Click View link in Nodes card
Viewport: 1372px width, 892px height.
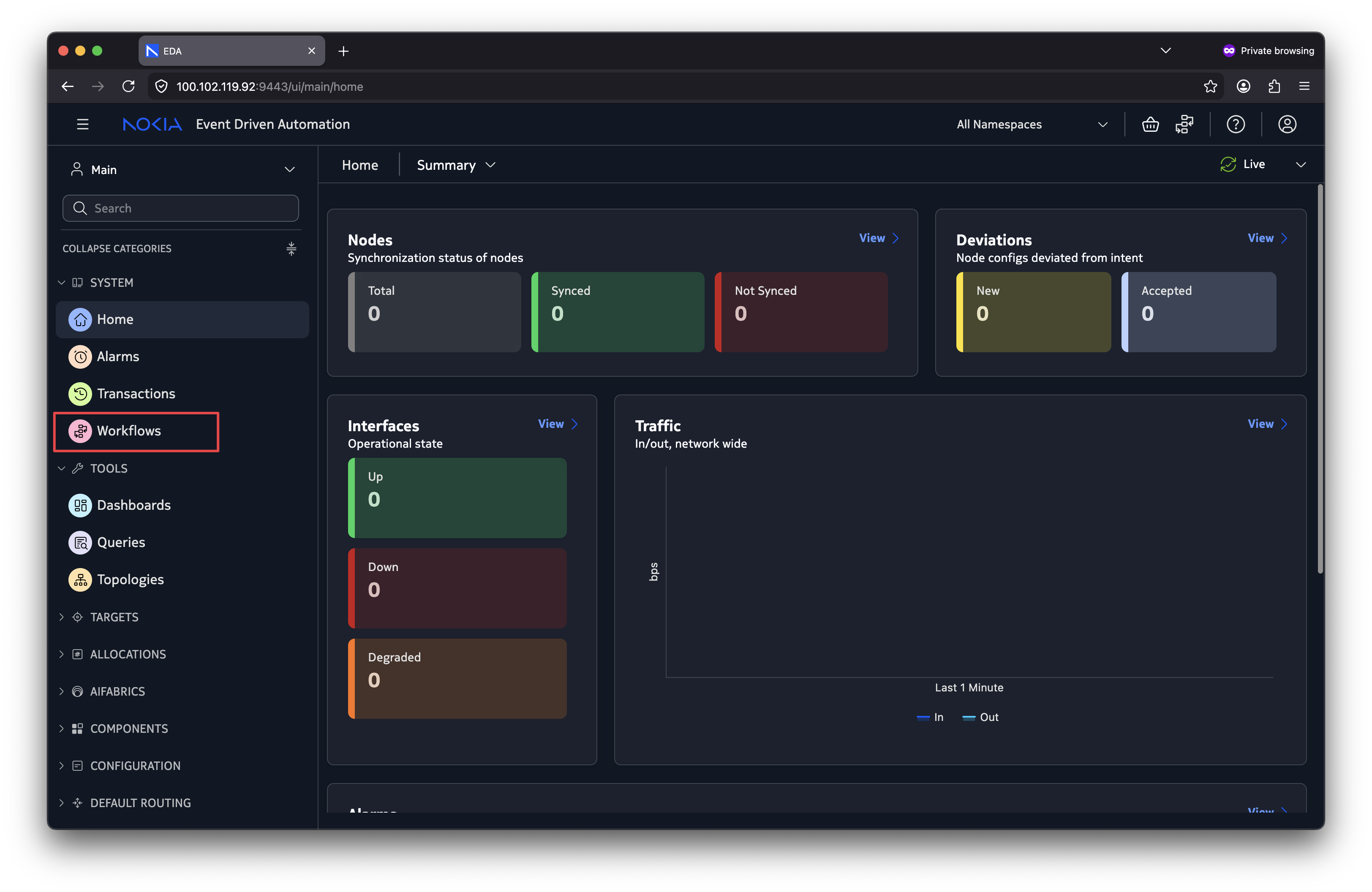(x=879, y=238)
